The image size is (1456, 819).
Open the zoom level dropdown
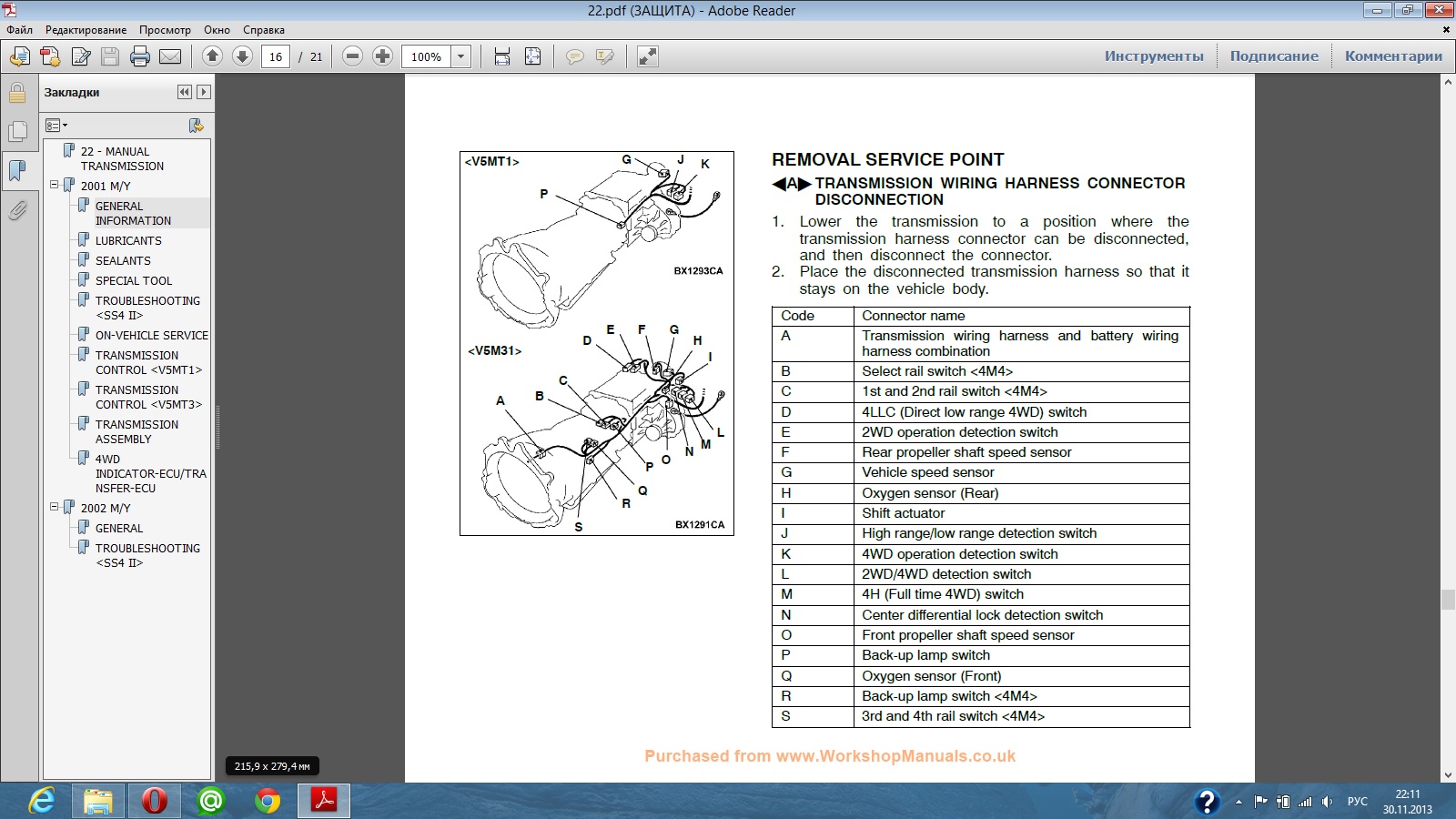461,56
